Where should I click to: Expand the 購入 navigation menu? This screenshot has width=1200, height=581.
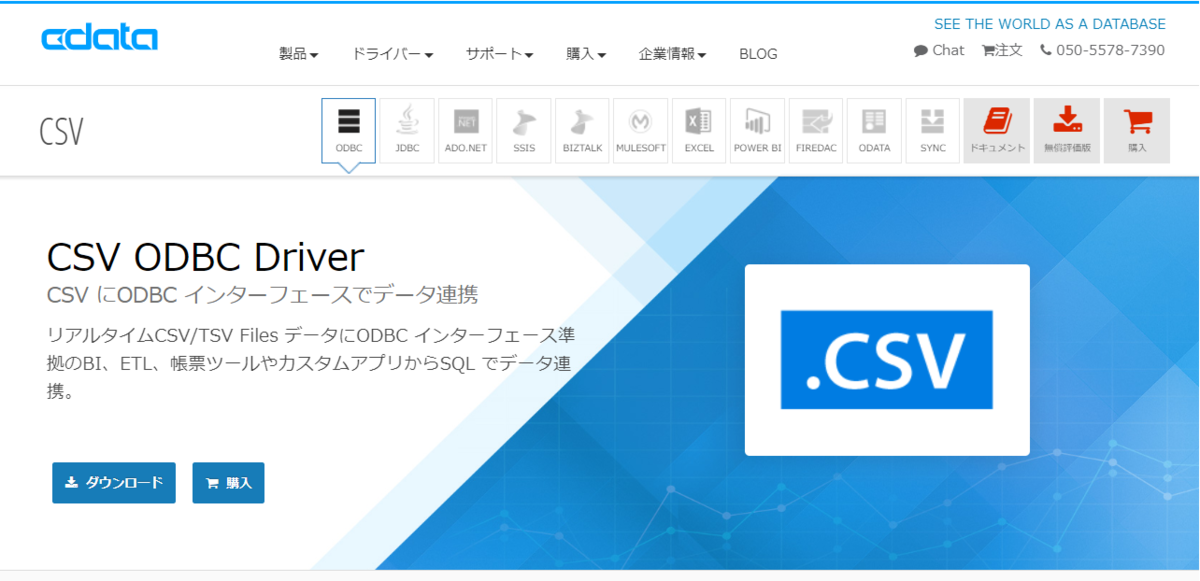[x=586, y=54]
